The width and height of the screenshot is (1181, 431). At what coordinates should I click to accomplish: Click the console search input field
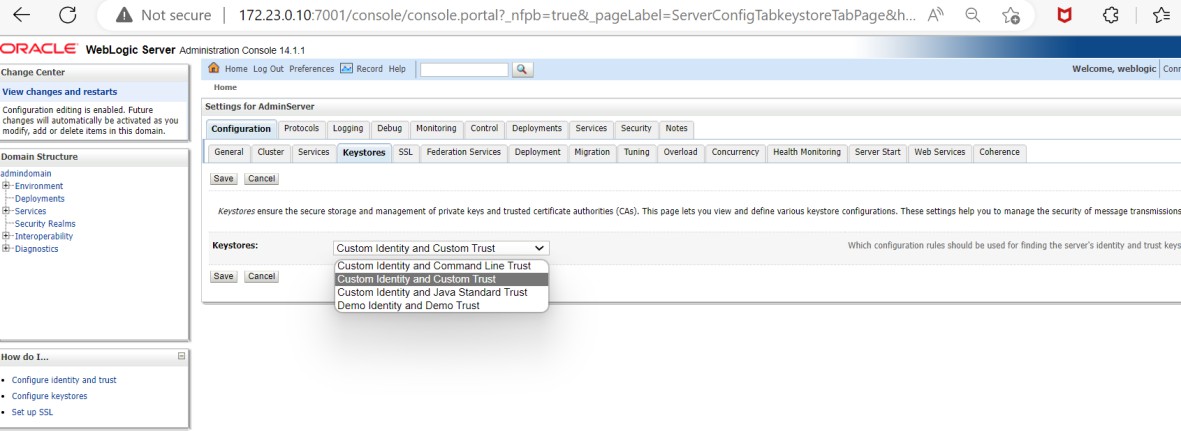pos(464,69)
